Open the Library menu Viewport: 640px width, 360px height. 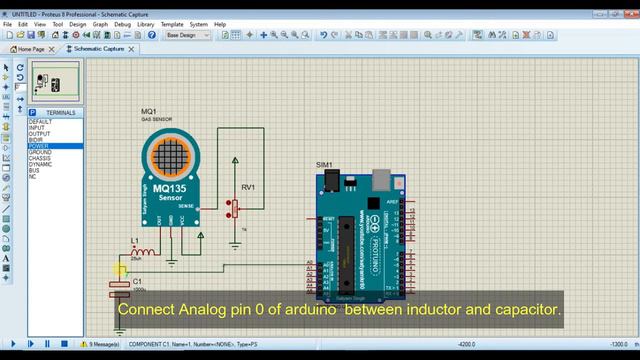[146, 24]
